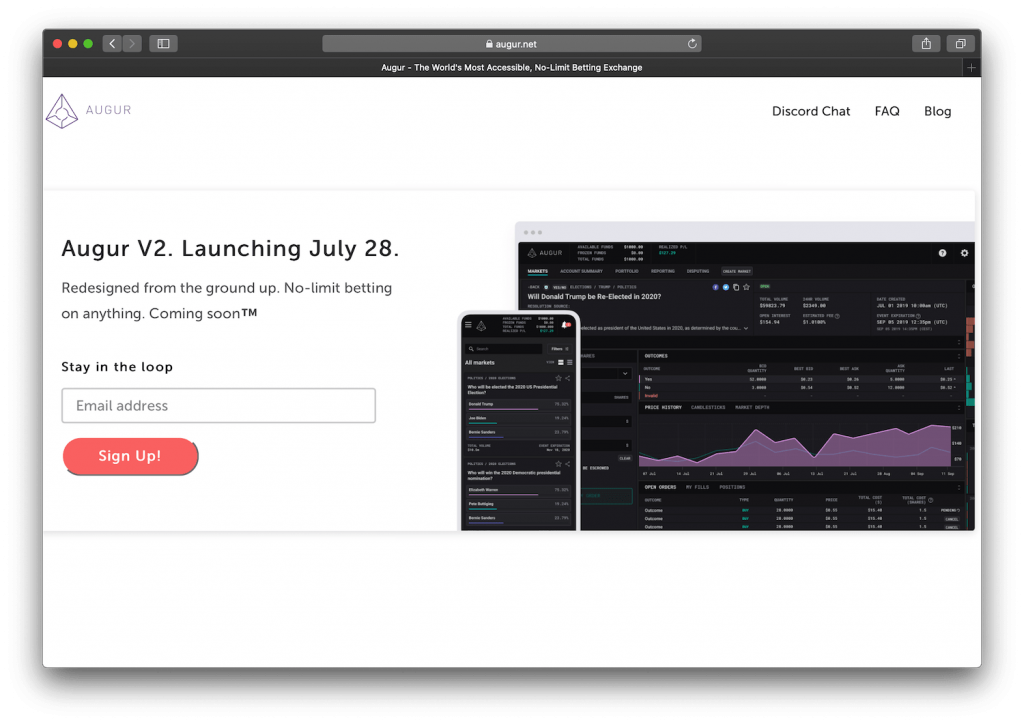The image size is (1024, 724).
Task: Open the Discord Chat link
Action: [810, 111]
